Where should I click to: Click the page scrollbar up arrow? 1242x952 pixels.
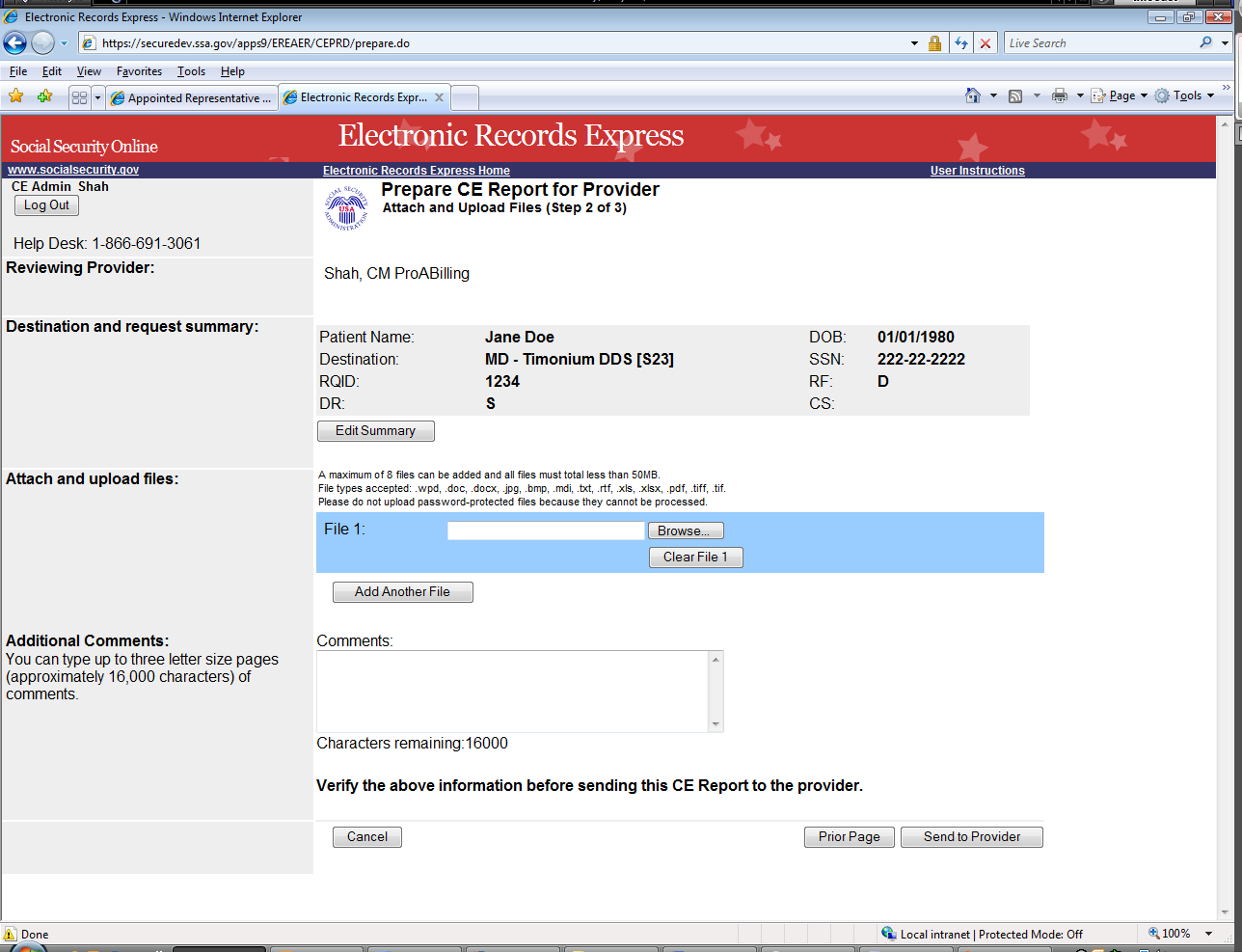pyautogui.click(x=1226, y=123)
